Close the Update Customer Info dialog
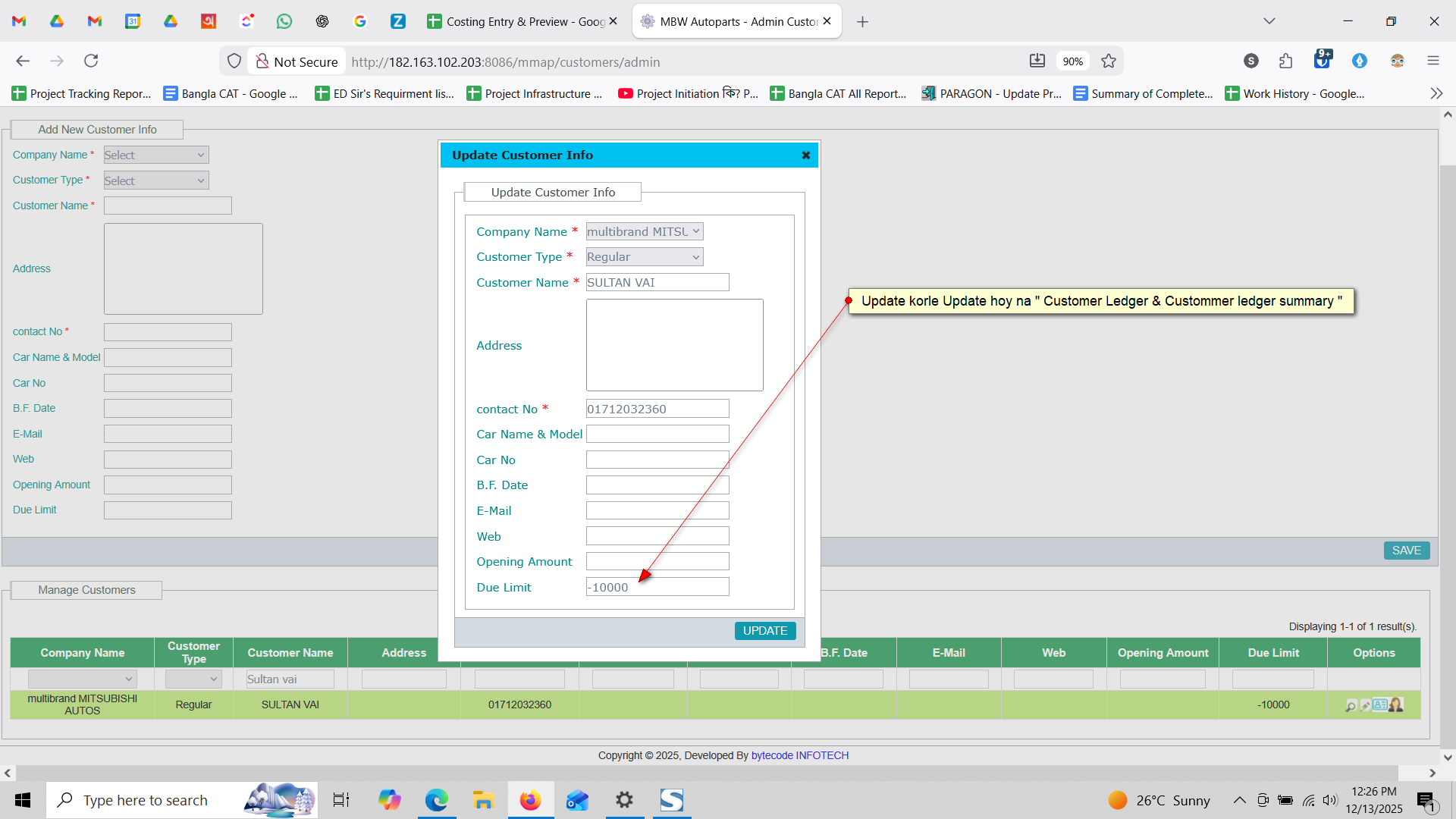This screenshot has width=1456, height=819. tap(806, 155)
